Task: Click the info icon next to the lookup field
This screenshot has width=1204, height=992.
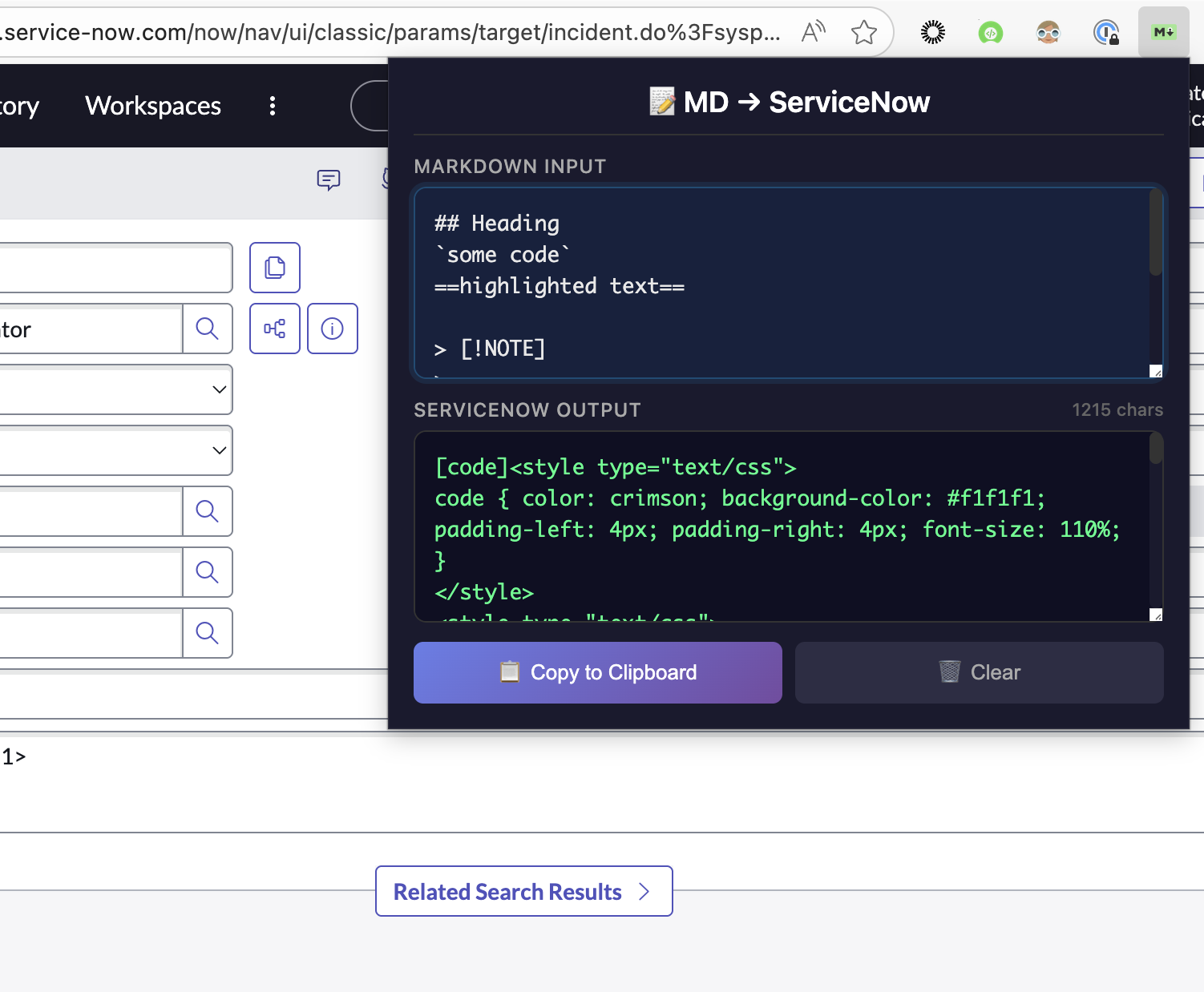Action: pyautogui.click(x=332, y=329)
